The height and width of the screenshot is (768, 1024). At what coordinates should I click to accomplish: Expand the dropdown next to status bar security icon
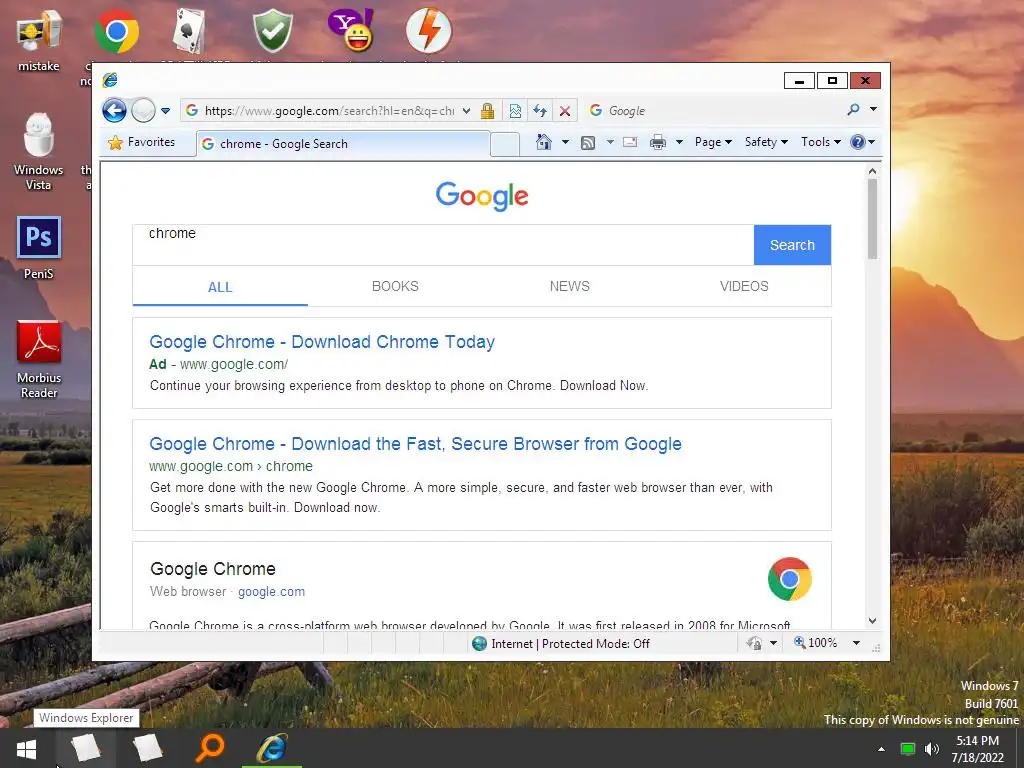coord(773,643)
